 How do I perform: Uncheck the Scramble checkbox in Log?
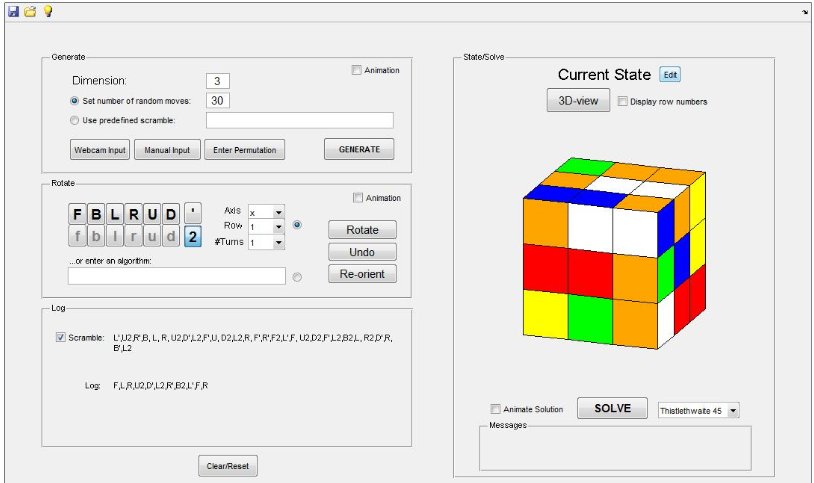point(61,338)
